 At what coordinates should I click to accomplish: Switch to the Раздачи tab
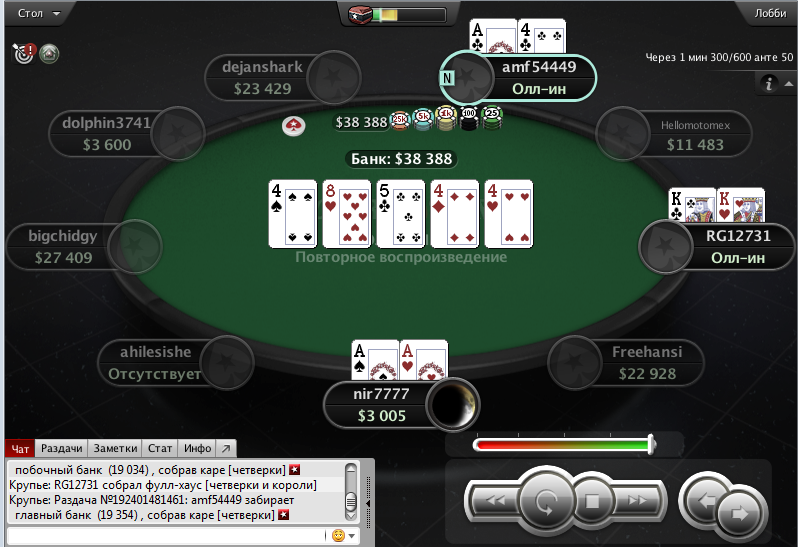(62, 448)
